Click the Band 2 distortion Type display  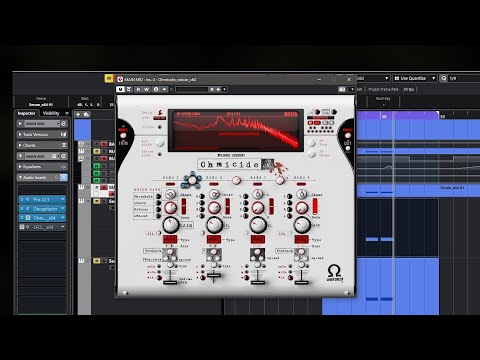point(214,239)
